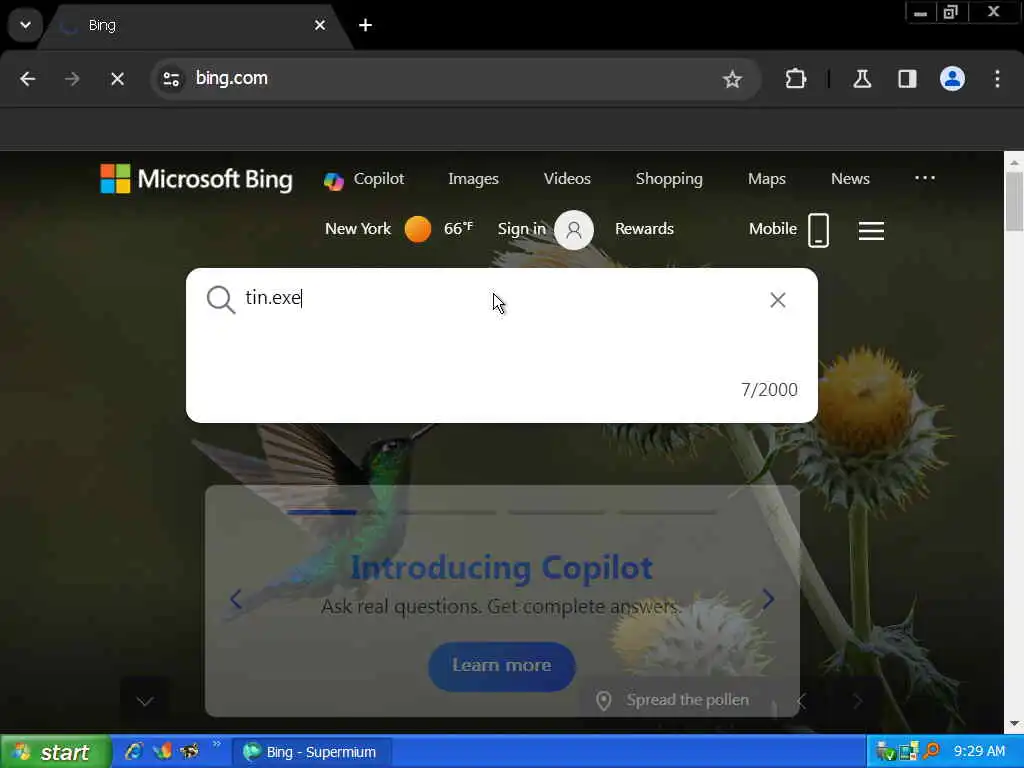Click the Mobile link
Image resolution: width=1024 pixels, height=768 pixels.
(x=773, y=229)
